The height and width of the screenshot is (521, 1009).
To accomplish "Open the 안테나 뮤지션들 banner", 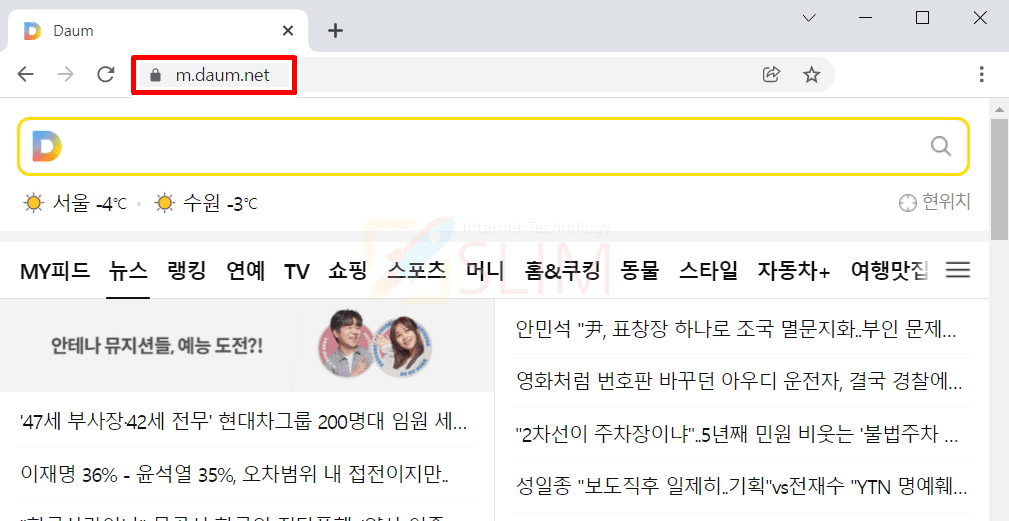I will (x=247, y=347).
